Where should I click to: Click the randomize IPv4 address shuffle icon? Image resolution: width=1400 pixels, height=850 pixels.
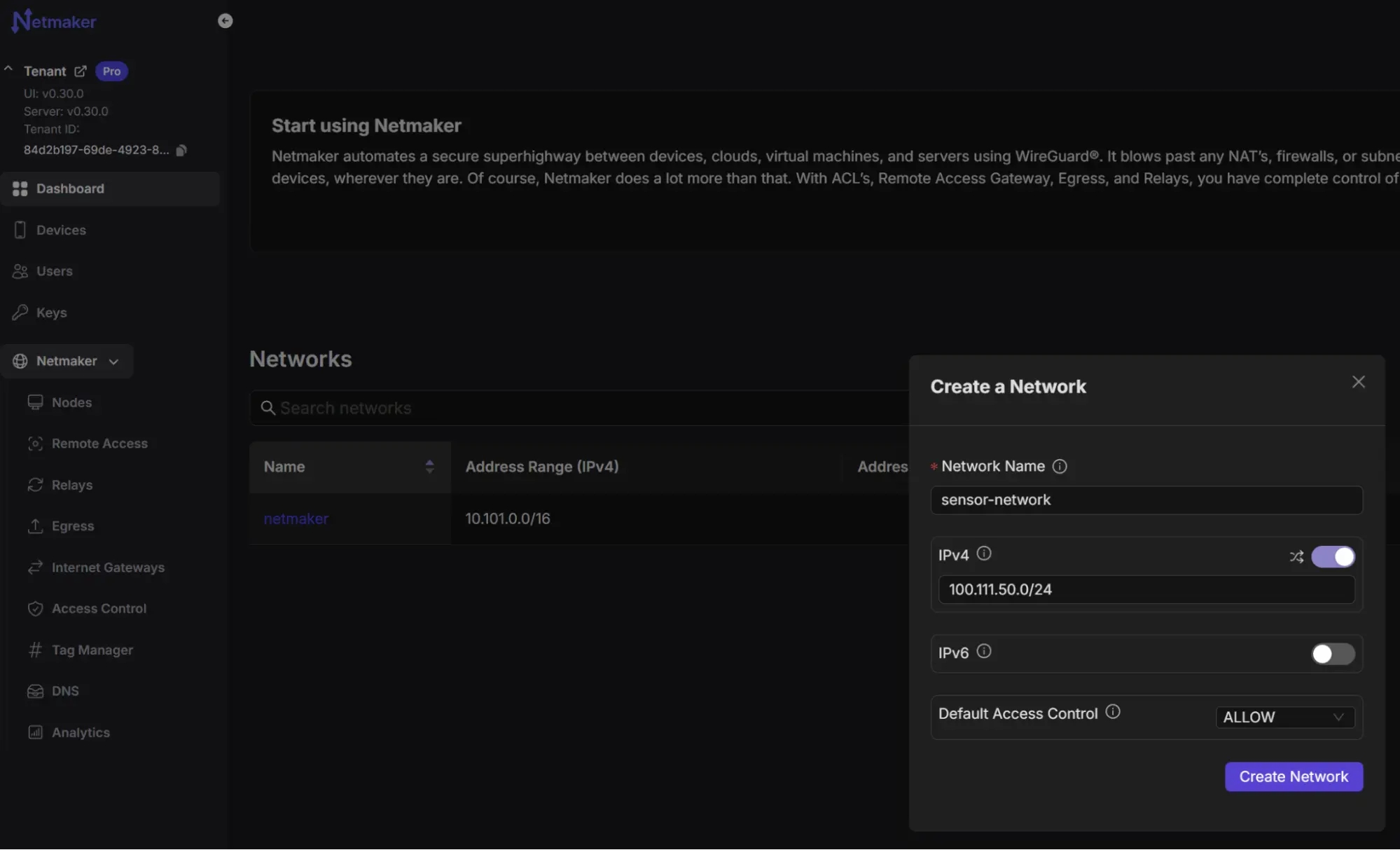[1296, 556]
